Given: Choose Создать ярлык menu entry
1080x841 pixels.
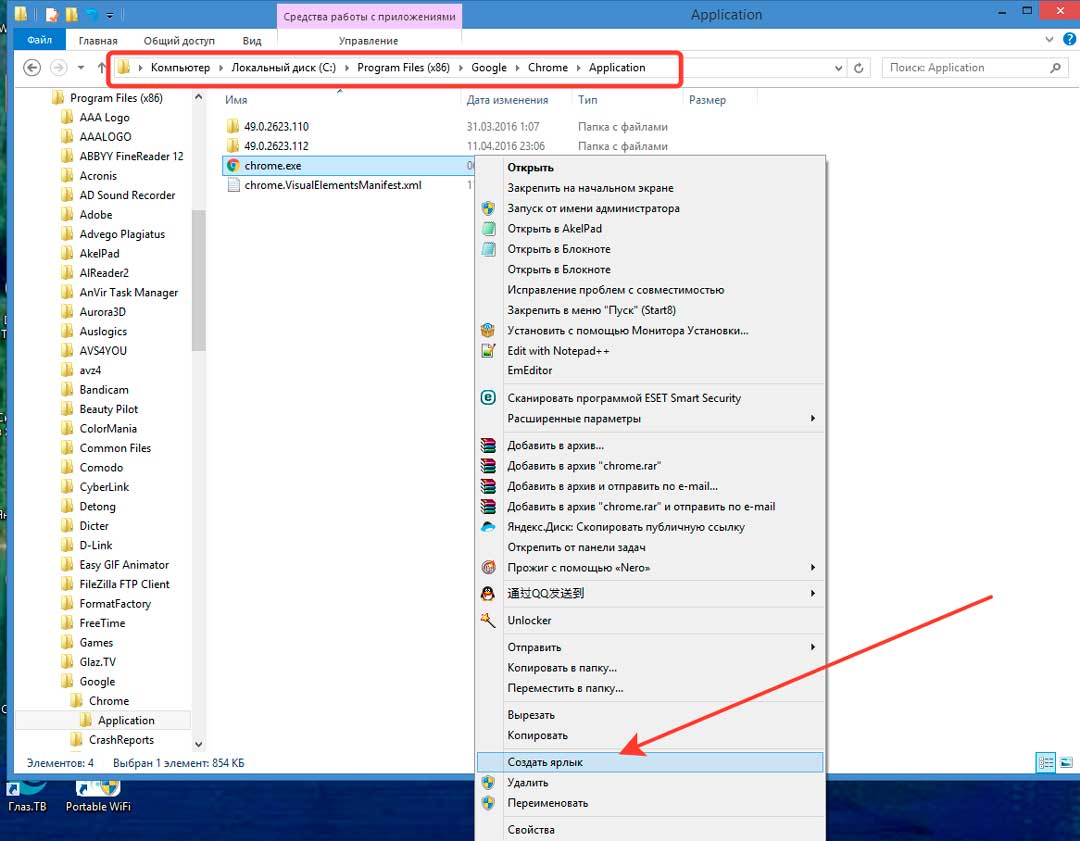Looking at the screenshot, I should pos(650,762).
